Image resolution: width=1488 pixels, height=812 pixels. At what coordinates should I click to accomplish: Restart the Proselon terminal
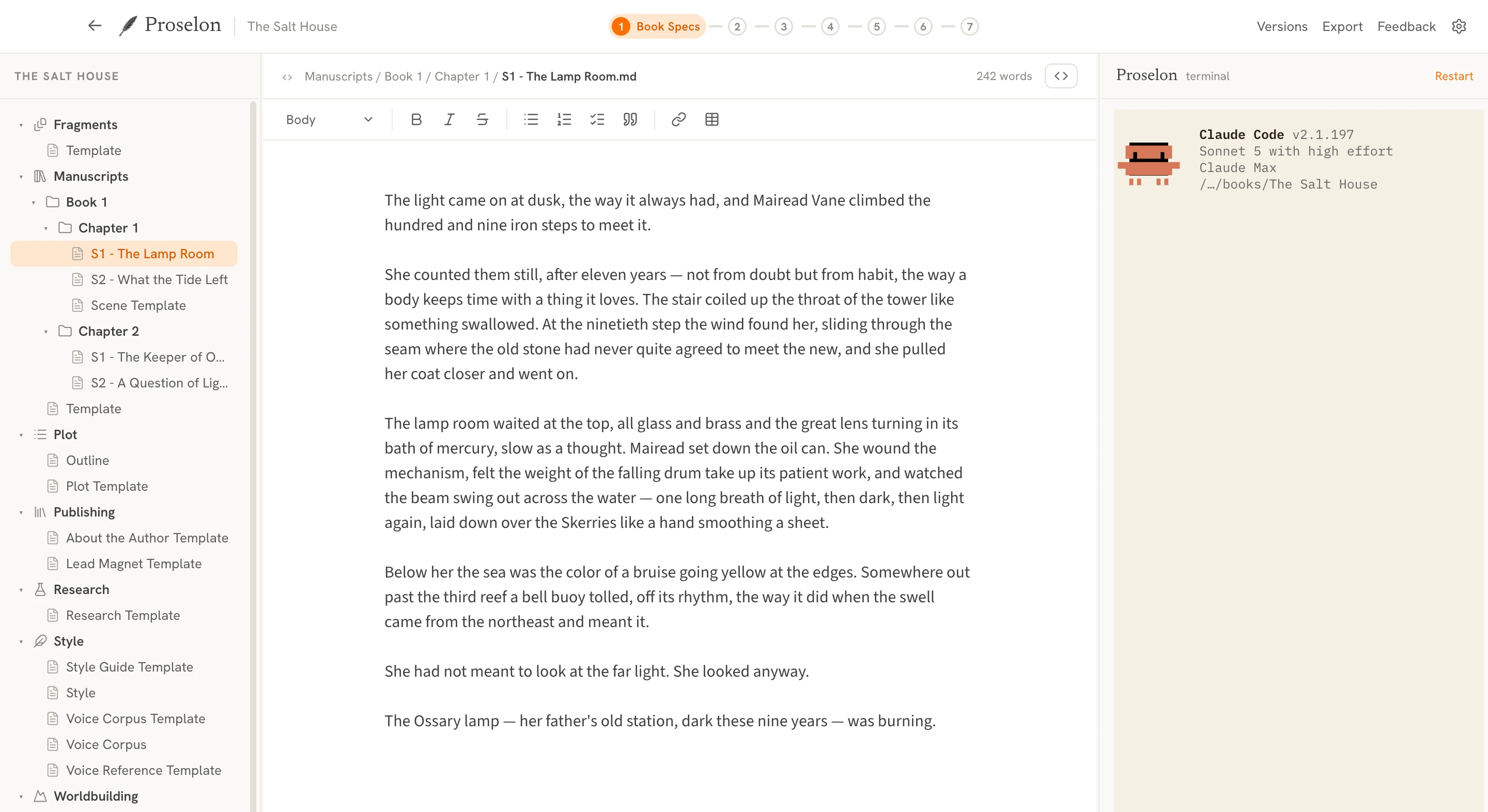click(1453, 76)
